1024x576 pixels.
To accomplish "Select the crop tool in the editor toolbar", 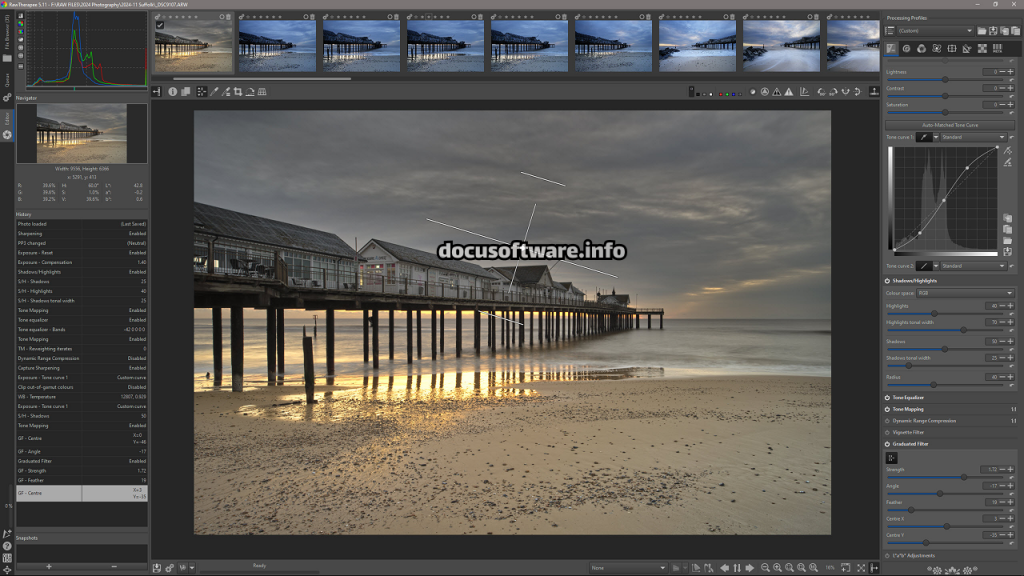I will [237, 91].
